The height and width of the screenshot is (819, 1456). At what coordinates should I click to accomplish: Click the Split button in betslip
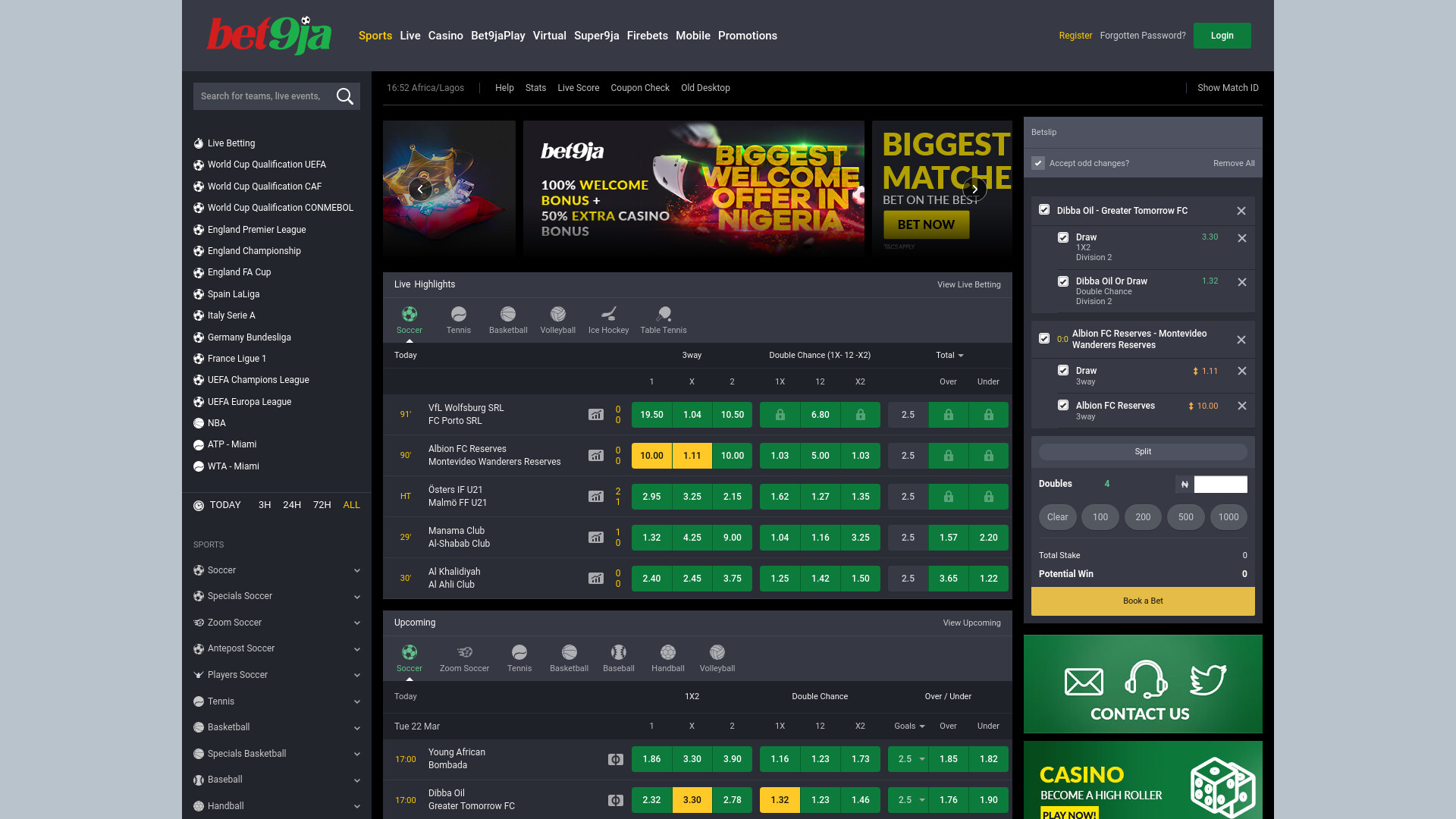click(x=1143, y=452)
